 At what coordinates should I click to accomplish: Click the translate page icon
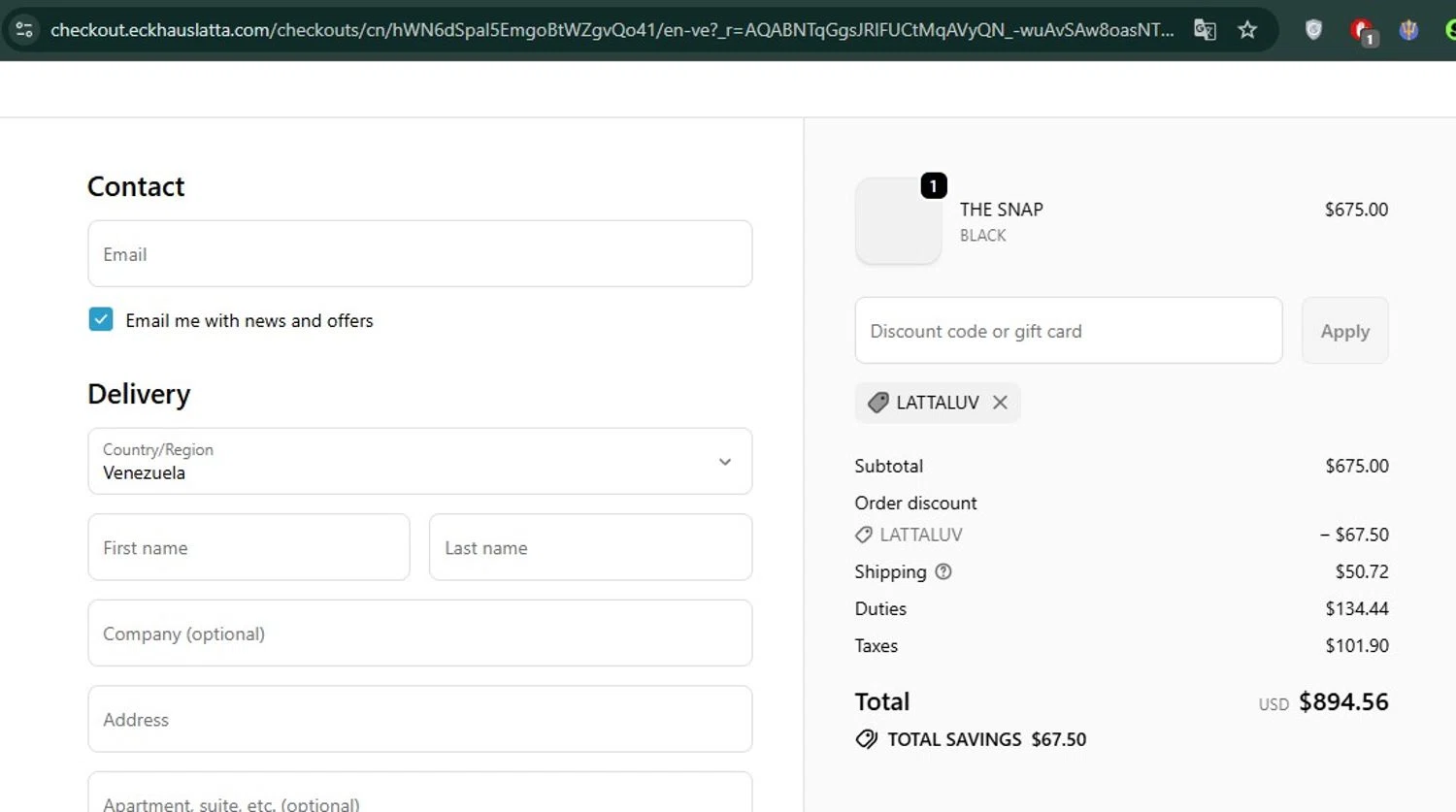[1205, 29]
